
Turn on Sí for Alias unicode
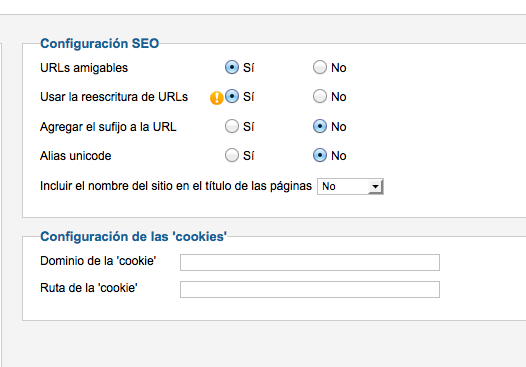point(232,155)
